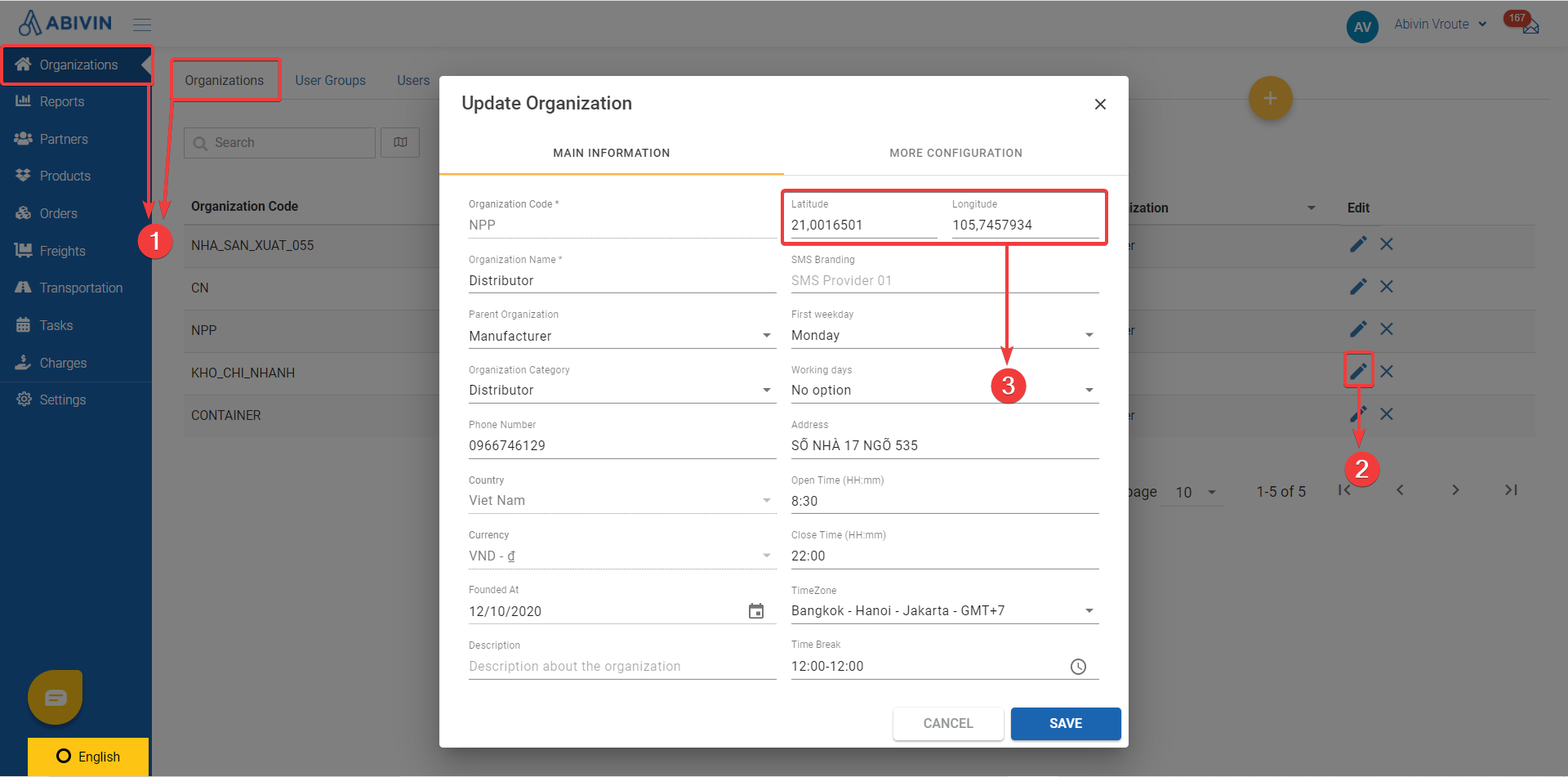Open the TimeZone dropdown
The width and height of the screenshot is (1568, 777).
click(945, 610)
